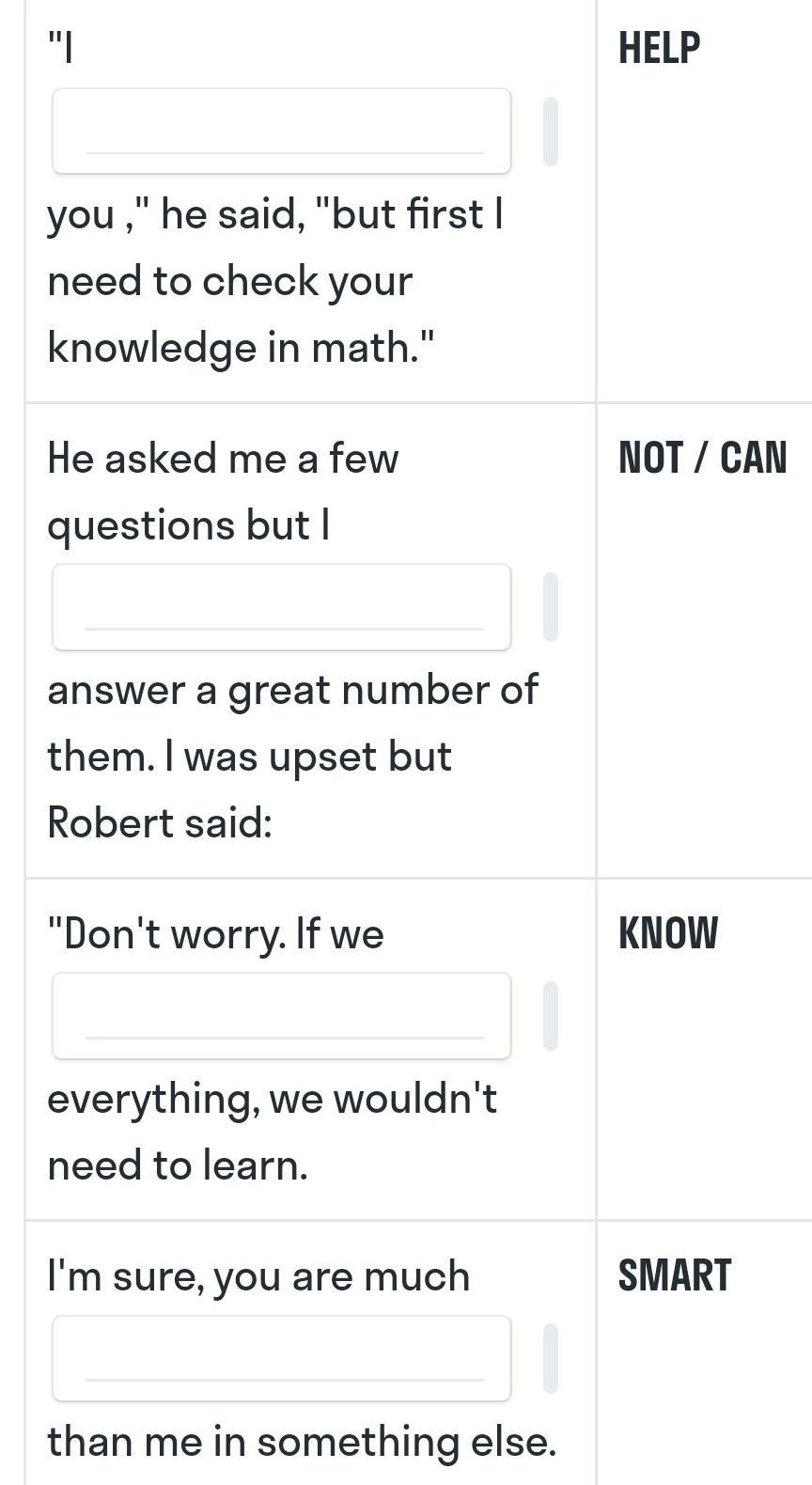The width and height of the screenshot is (812, 1485).
Task: Click the NOT / CAN keyword label
Action: [x=703, y=458]
